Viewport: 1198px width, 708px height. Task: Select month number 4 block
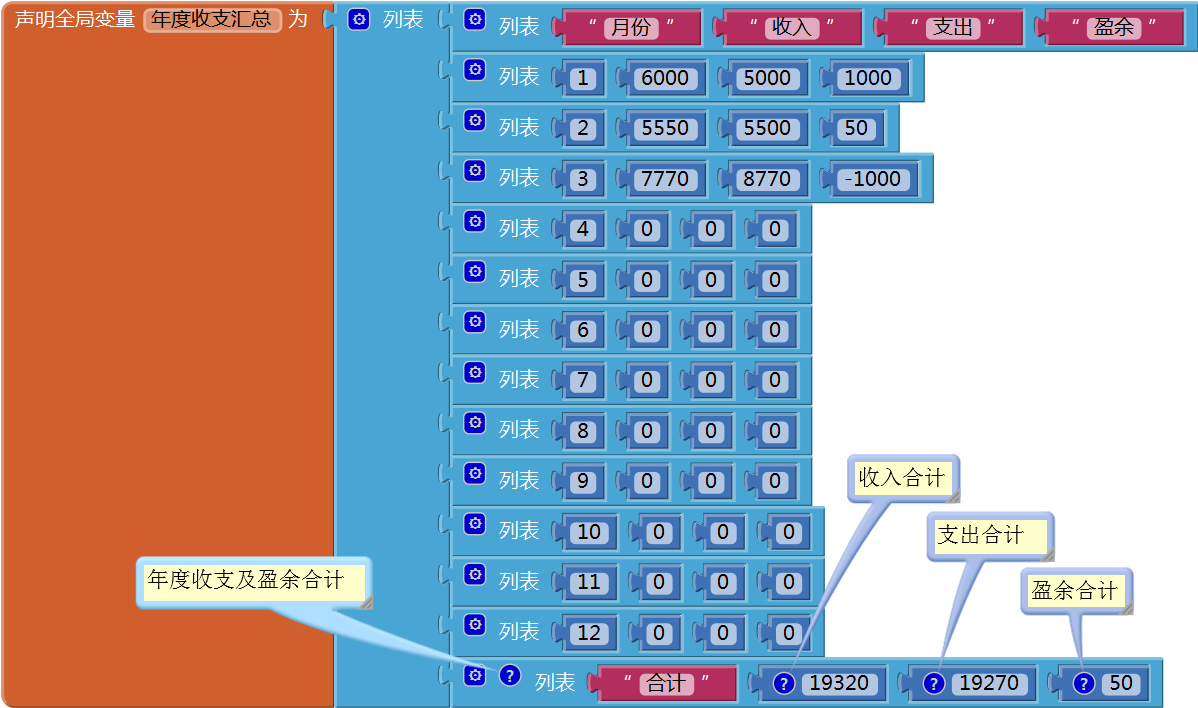tap(583, 229)
